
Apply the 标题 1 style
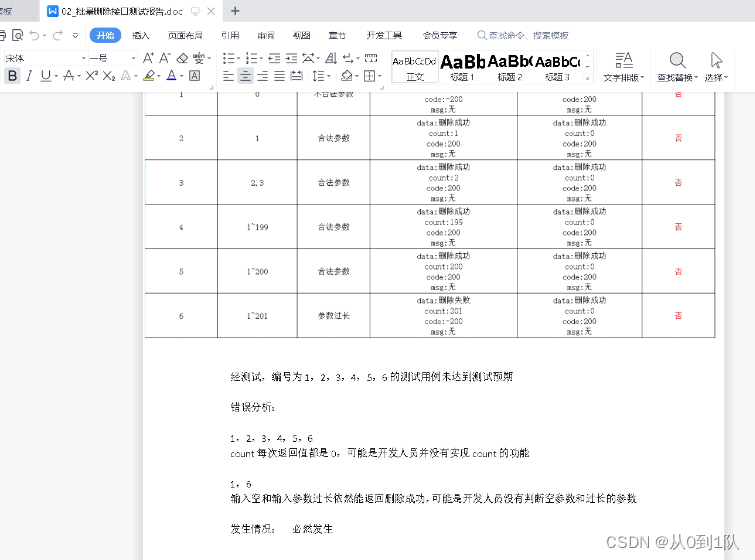(x=462, y=67)
